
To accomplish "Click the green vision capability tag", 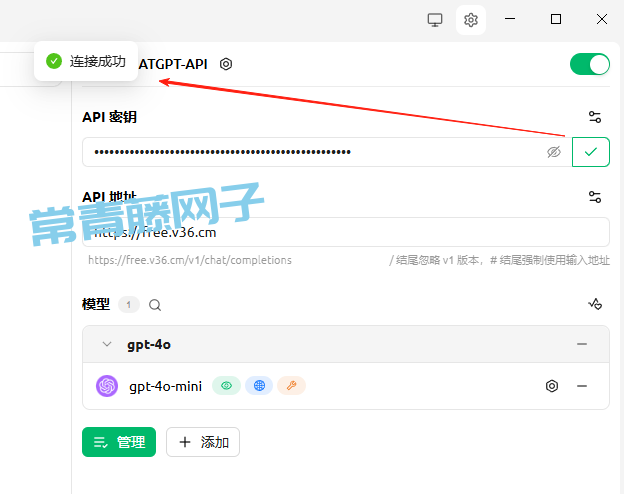I will click(226, 385).
